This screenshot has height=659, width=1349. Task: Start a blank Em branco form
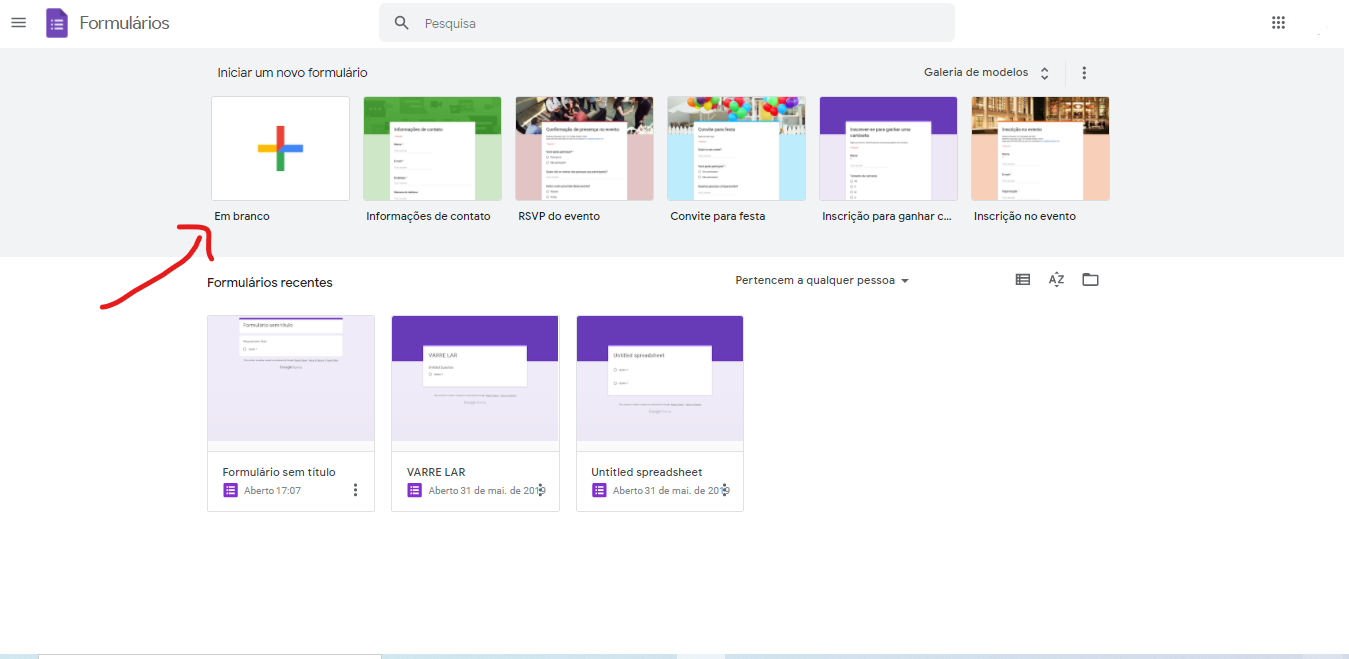pos(280,148)
